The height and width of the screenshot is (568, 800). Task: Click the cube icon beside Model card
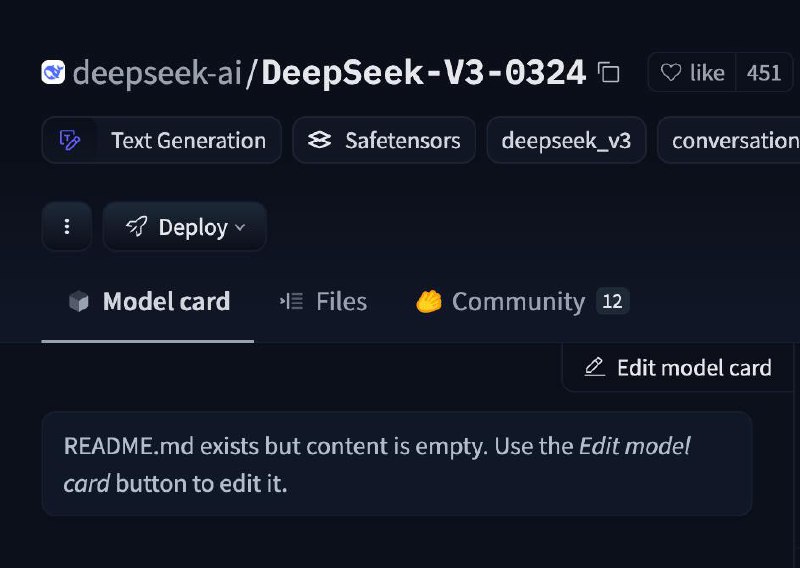coord(79,301)
